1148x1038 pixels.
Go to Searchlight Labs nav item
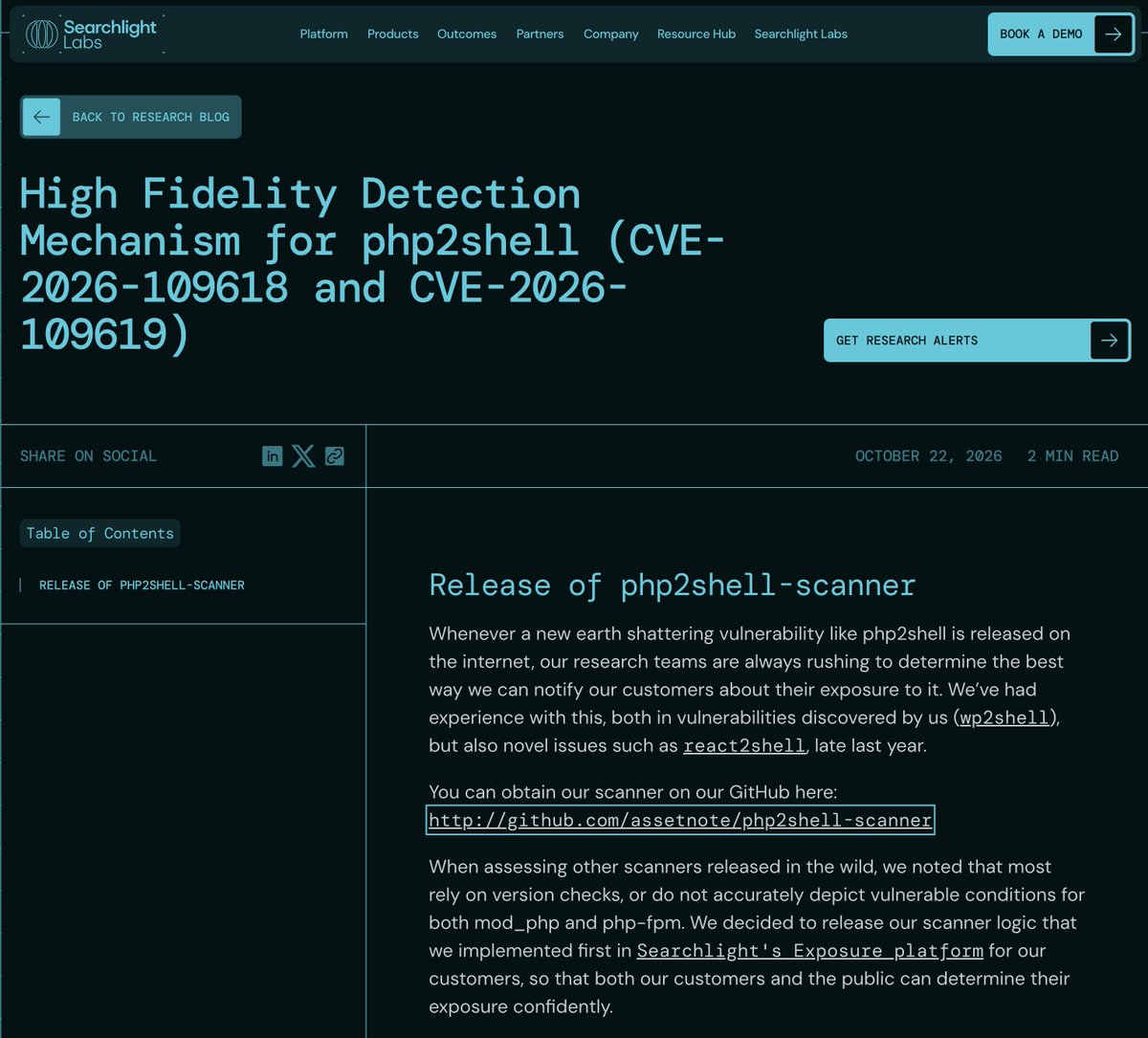[801, 33]
